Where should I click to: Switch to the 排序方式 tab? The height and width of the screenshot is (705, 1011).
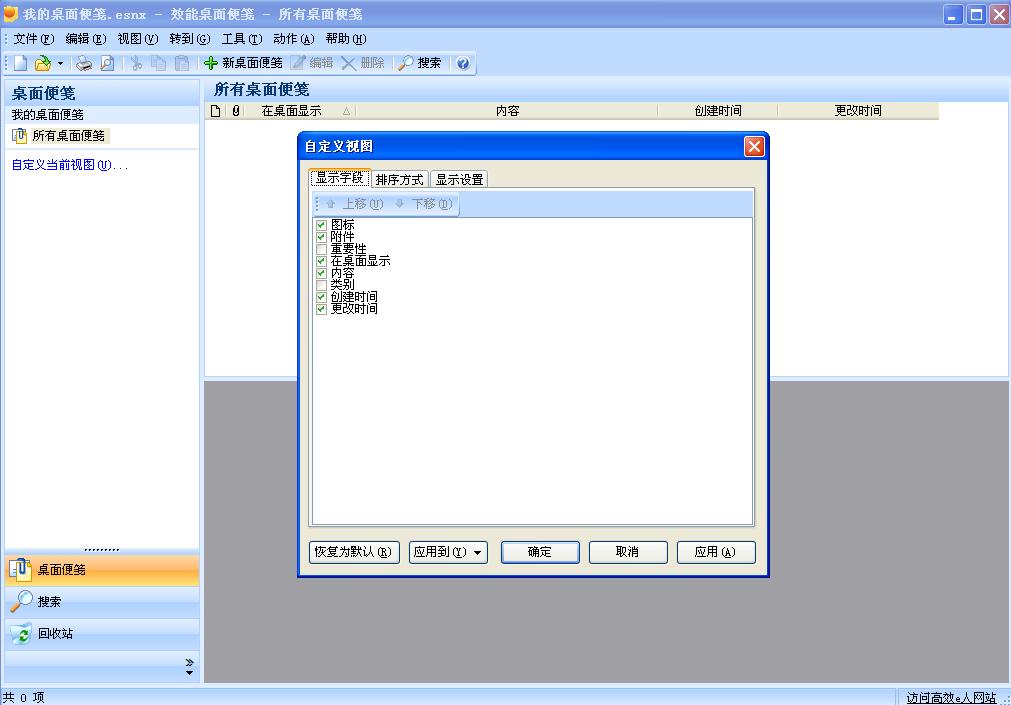click(400, 179)
